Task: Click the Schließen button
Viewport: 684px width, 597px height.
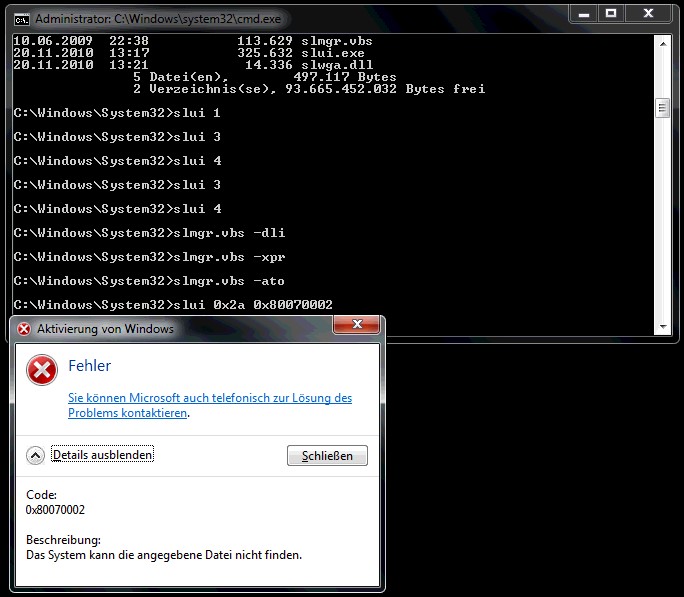Action: (327, 456)
